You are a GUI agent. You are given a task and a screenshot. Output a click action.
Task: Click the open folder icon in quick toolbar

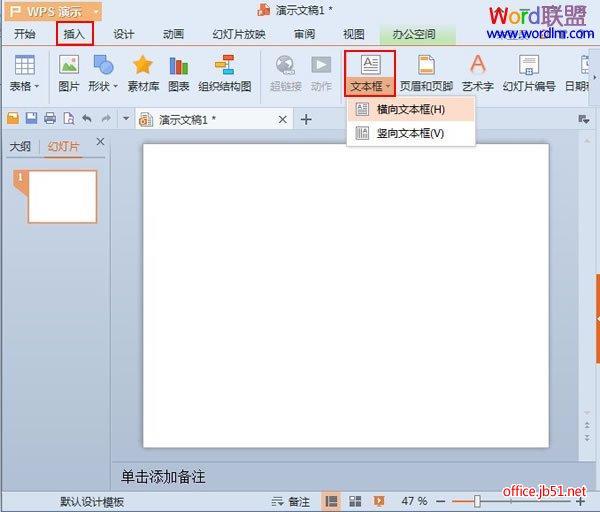(13, 118)
